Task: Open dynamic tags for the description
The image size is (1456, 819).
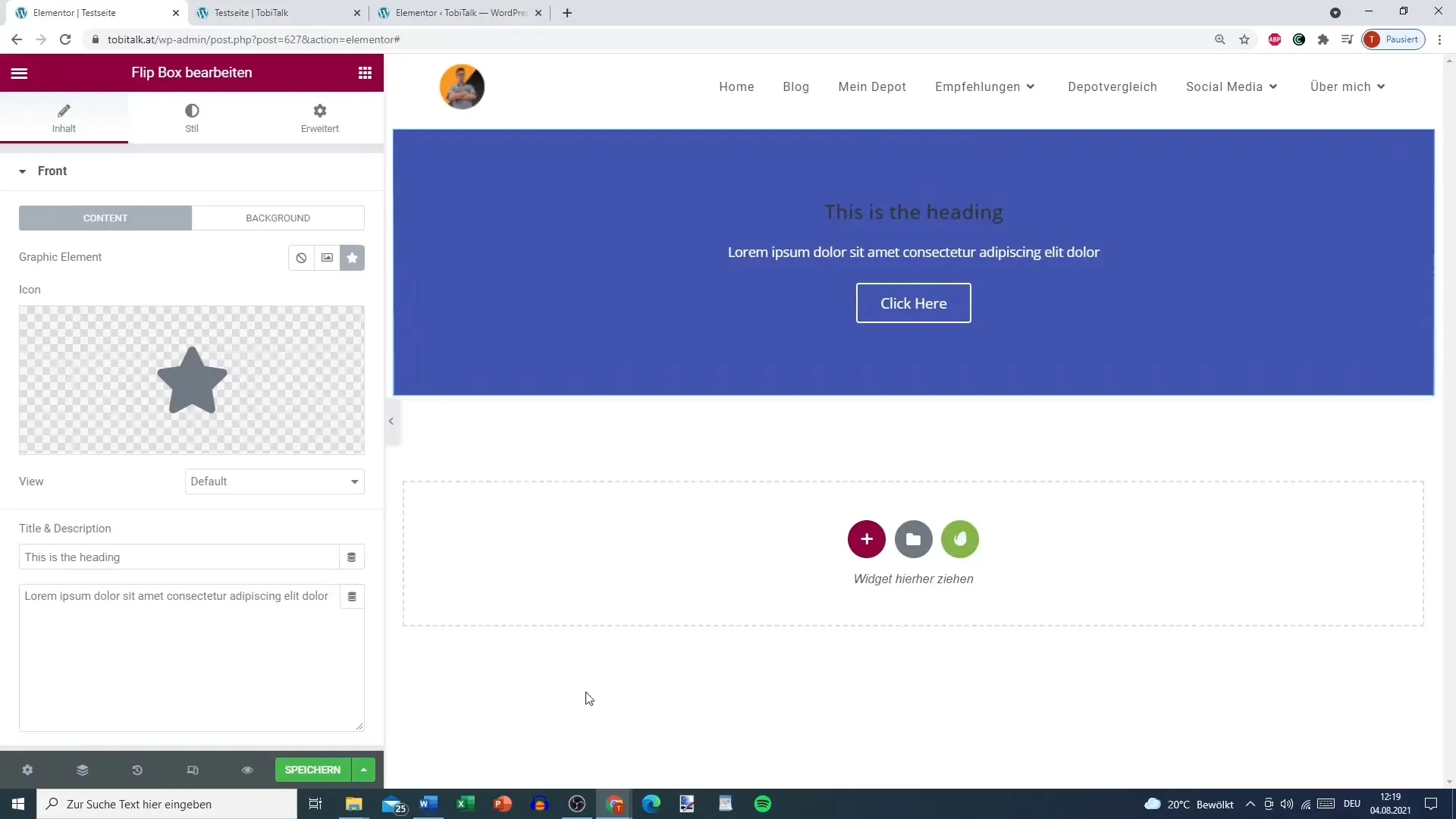Action: point(352,597)
